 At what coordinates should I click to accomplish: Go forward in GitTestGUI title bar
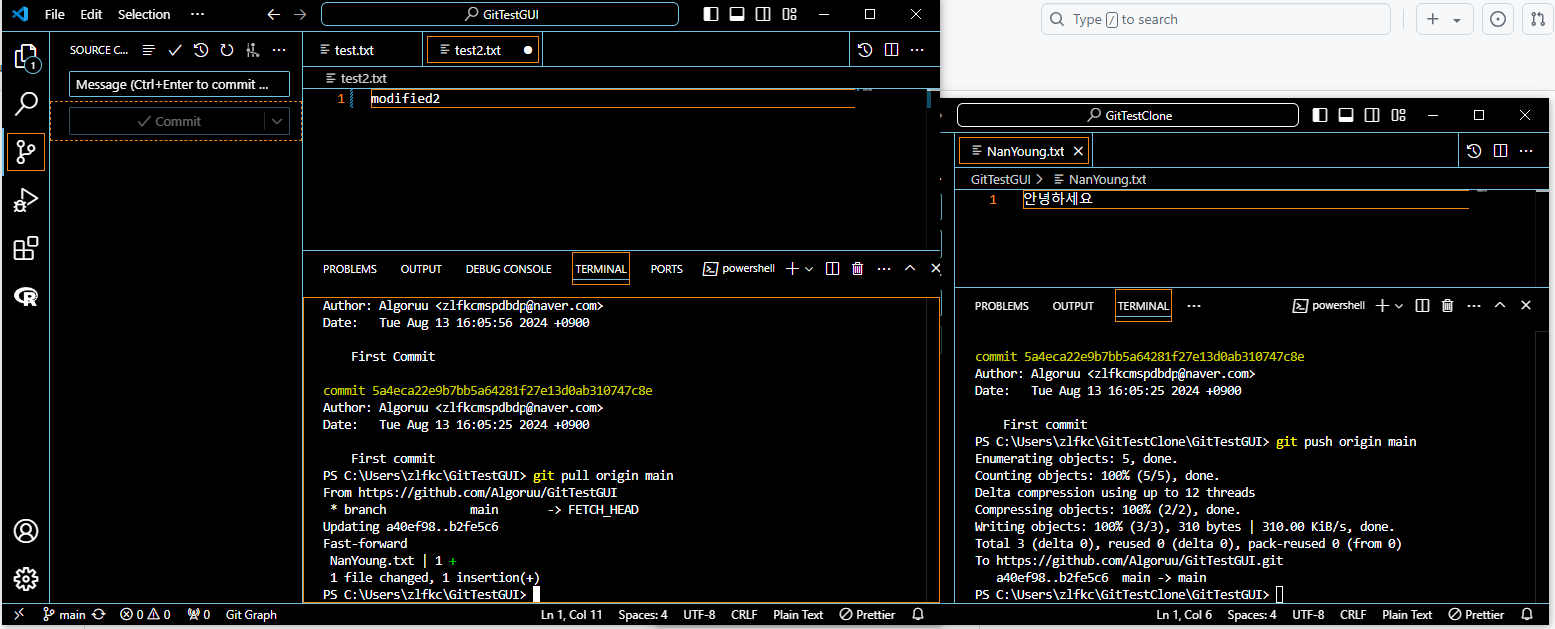300,15
